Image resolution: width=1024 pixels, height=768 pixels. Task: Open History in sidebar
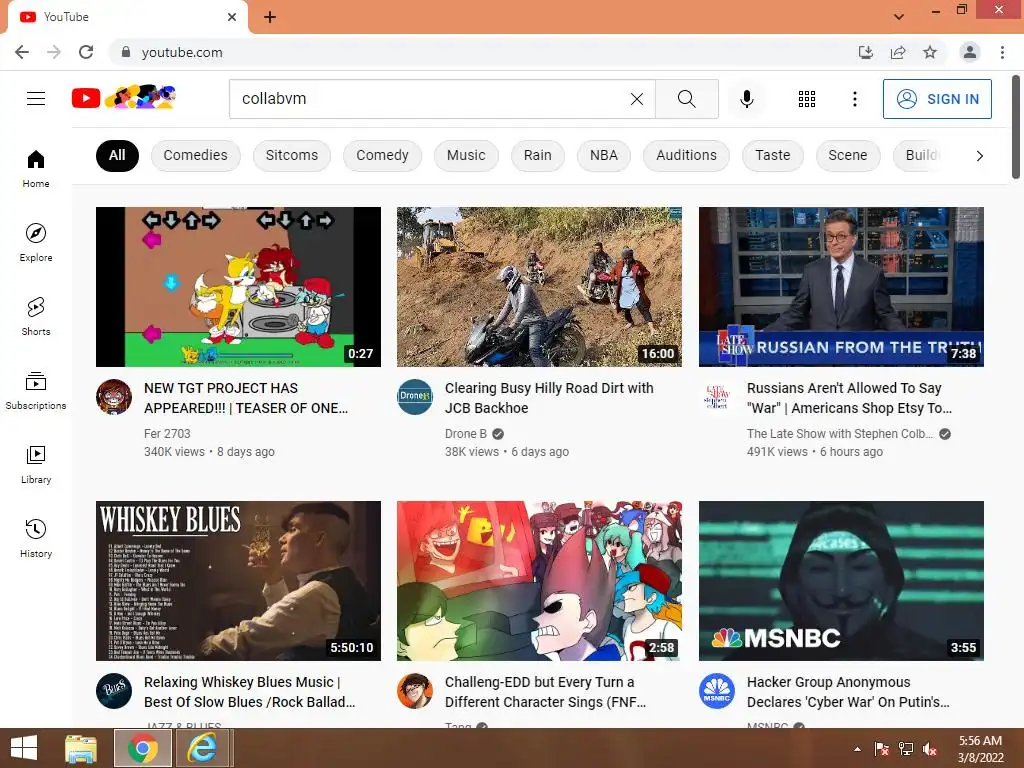pyautogui.click(x=36, y=538)
